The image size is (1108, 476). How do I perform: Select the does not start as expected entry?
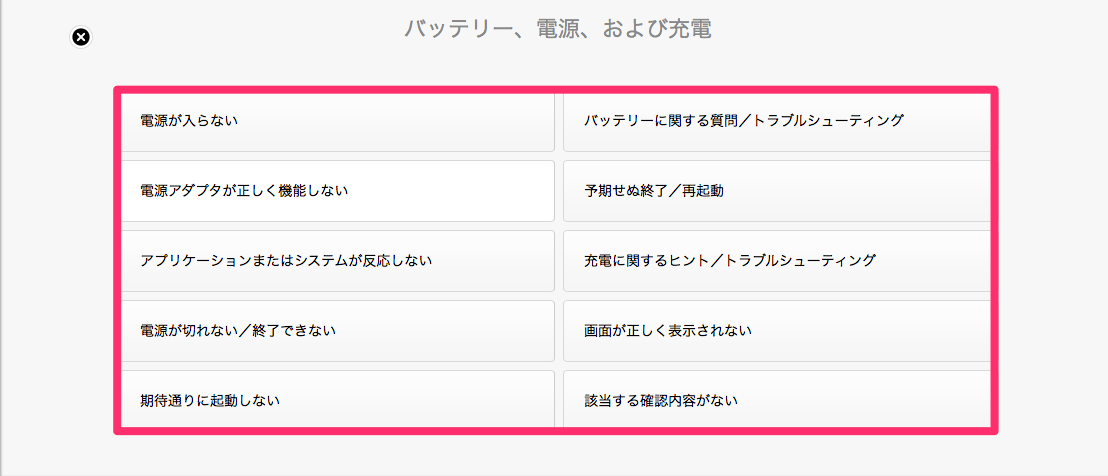pos(338,400)
